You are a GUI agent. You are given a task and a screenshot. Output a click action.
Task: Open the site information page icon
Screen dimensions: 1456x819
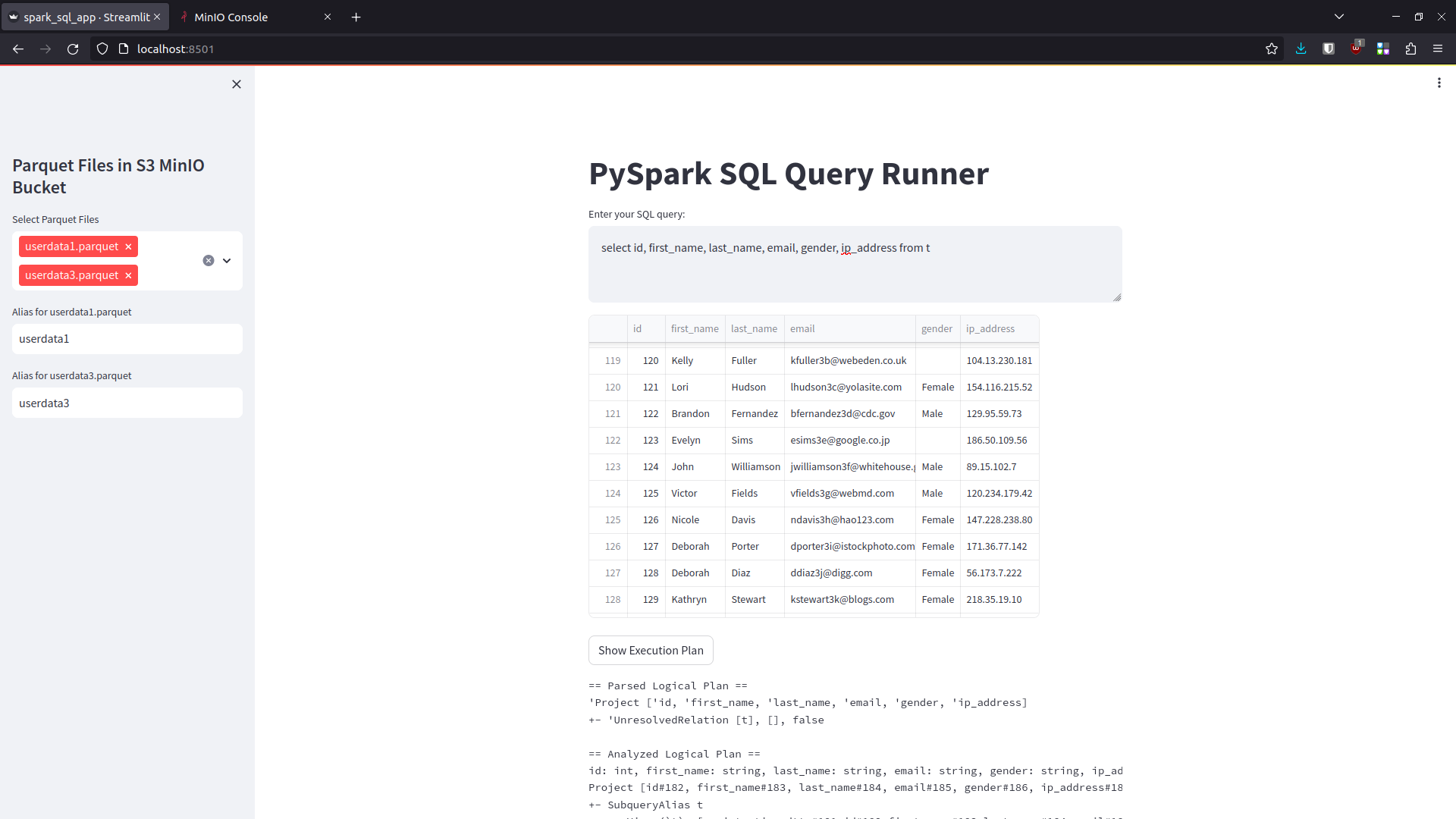(x=124, y=49)
